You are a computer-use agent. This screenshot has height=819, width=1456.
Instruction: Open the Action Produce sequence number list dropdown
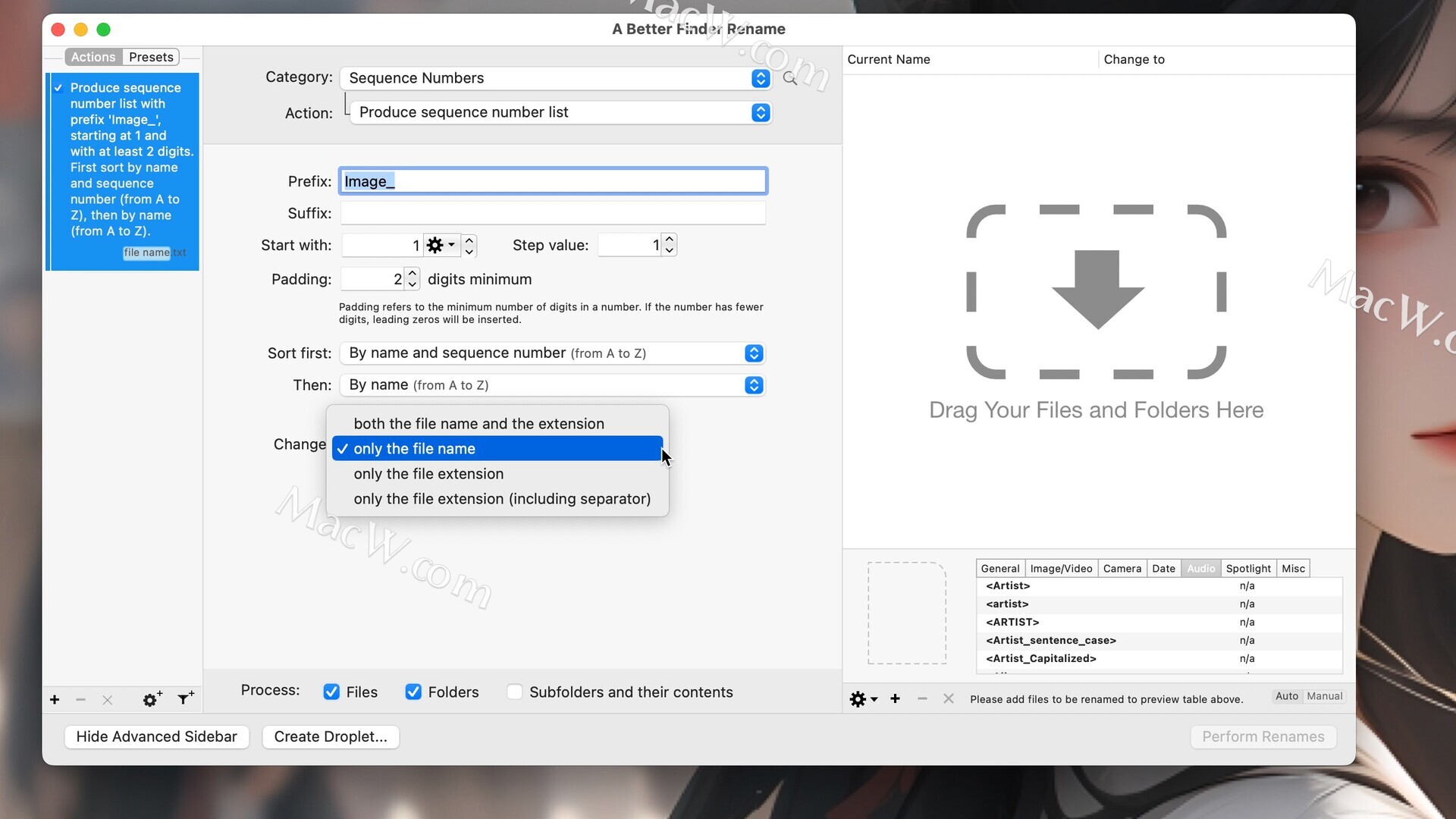pos(560,112)
